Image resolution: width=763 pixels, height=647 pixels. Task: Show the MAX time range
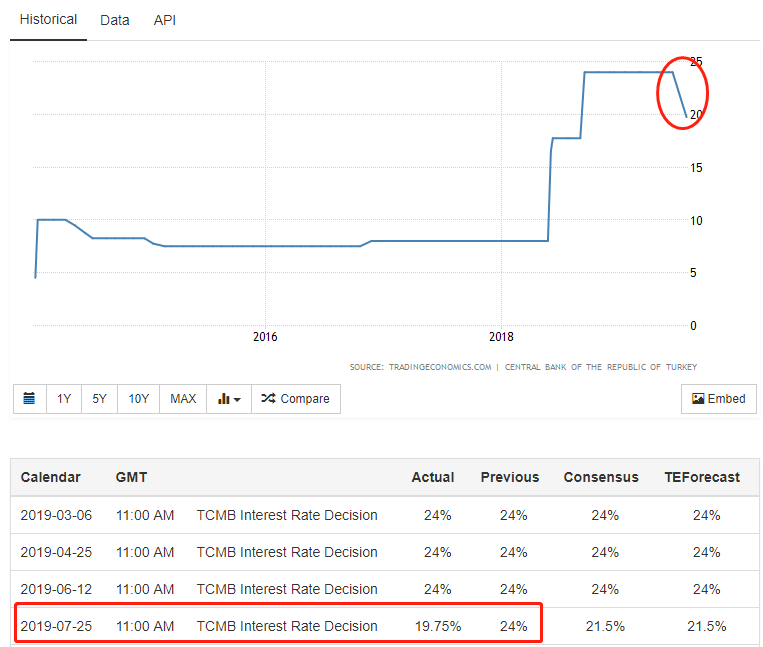183,399
